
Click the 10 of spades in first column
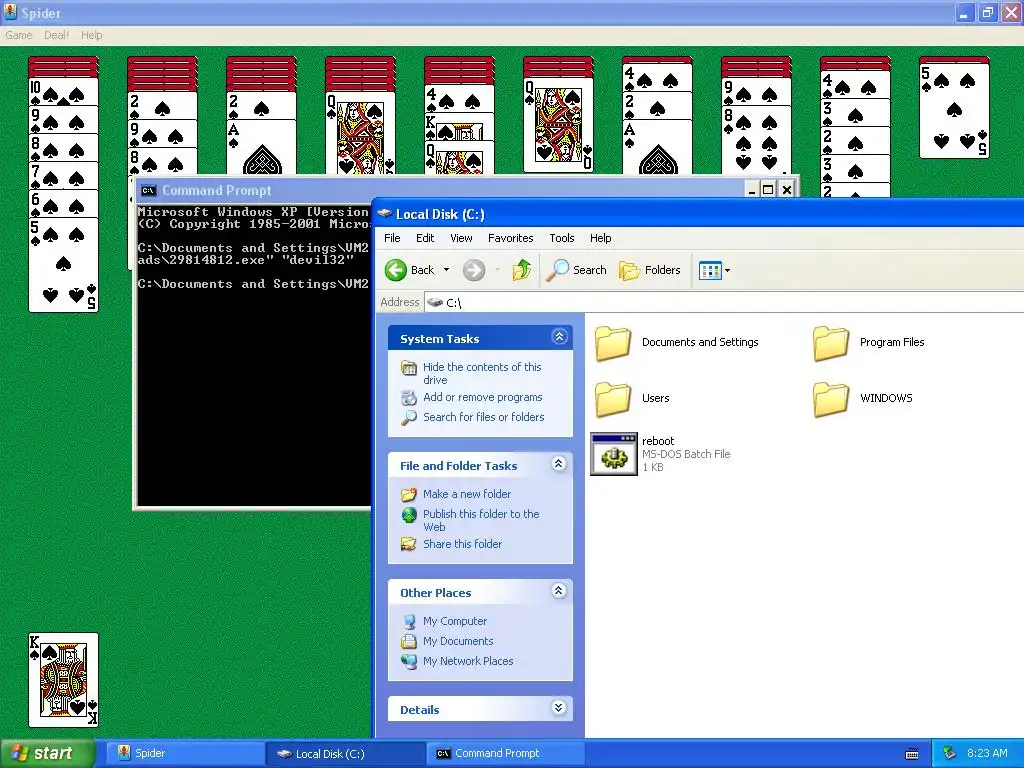[x=63, y=90]
